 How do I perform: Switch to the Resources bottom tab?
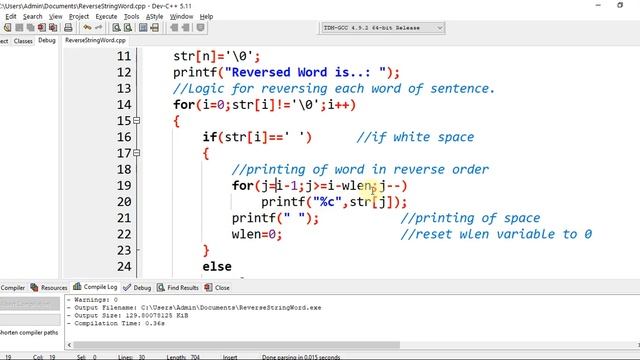click(x=49, y=288)
